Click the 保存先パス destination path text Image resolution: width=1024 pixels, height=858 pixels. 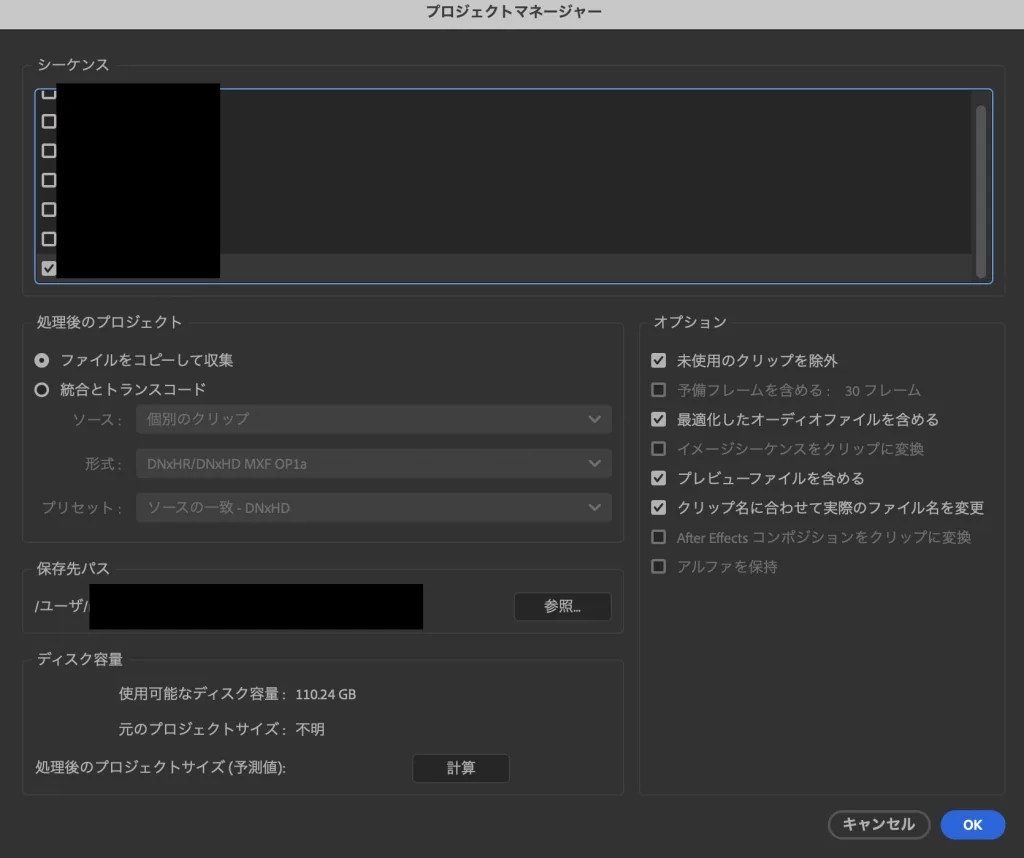[x=255, y=607]
